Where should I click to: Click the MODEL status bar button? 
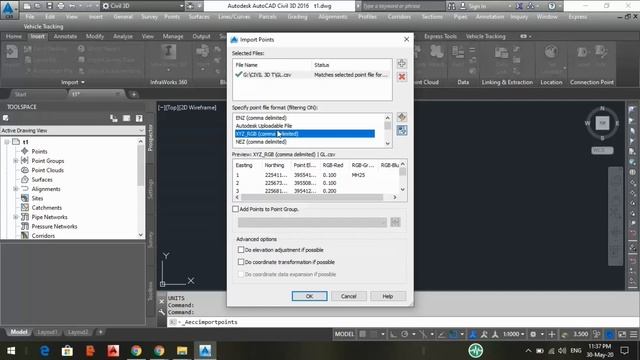(344, 334)
